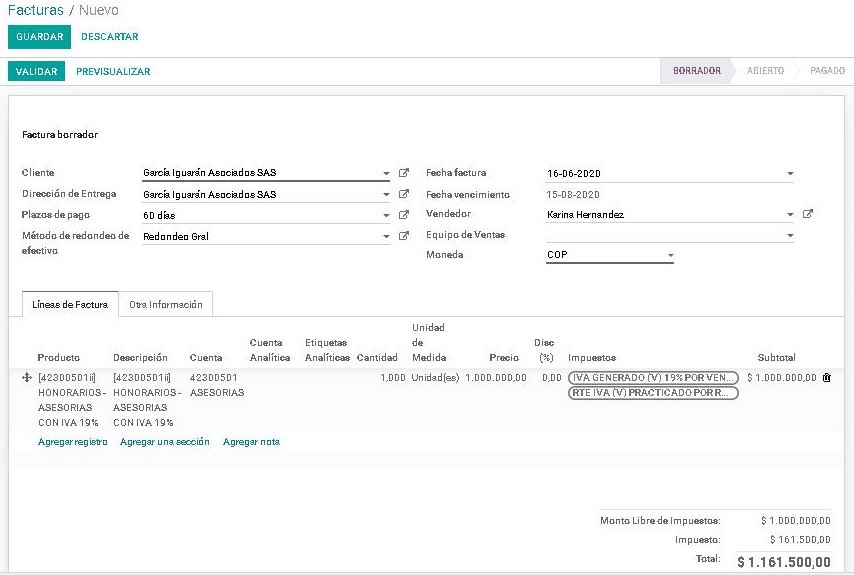Open external link for Método de redondeo
Viewport: 854px width, 575px height.
[x=404, y=236]
